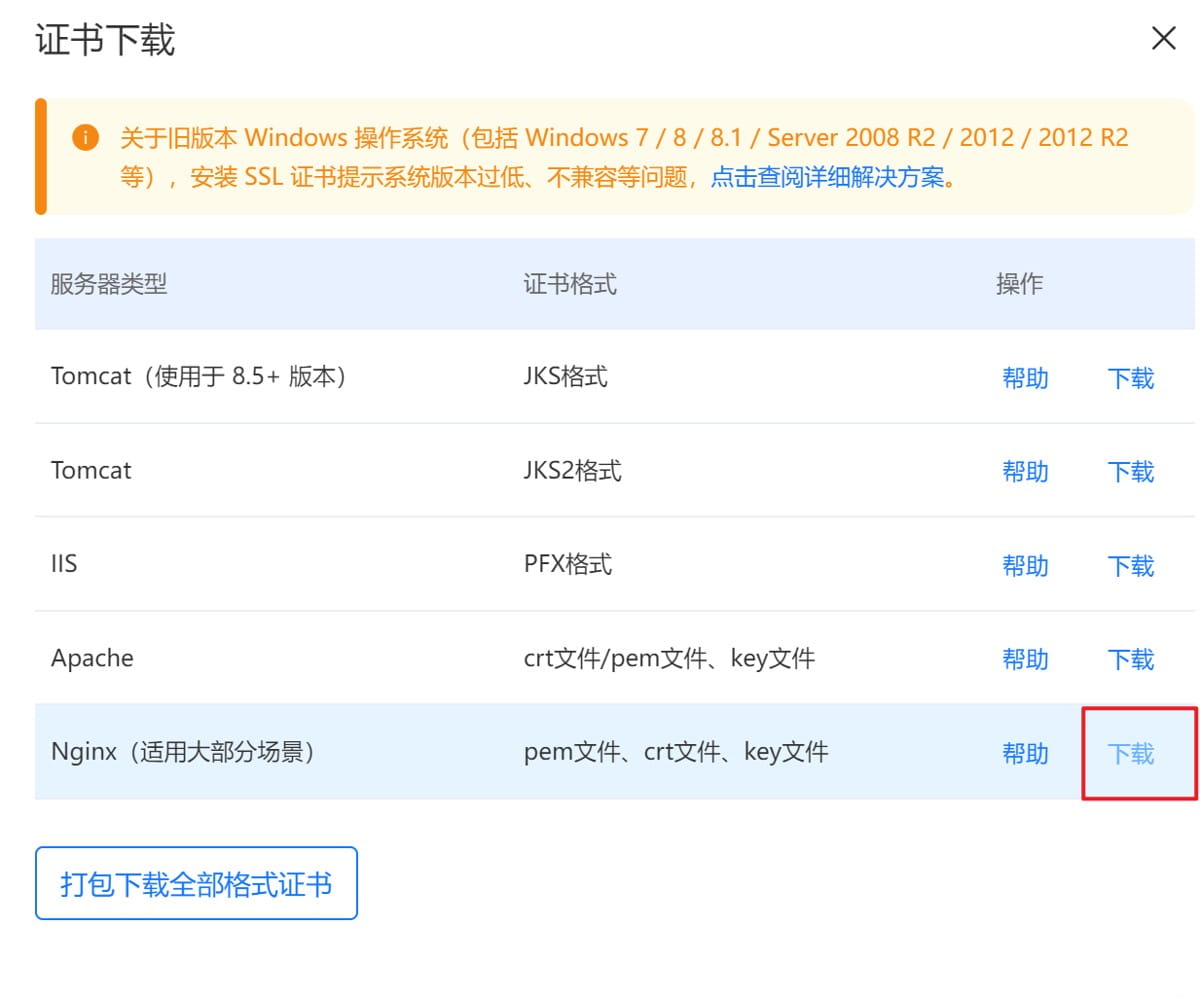Click the orange info icon in the notice banner

86,138
